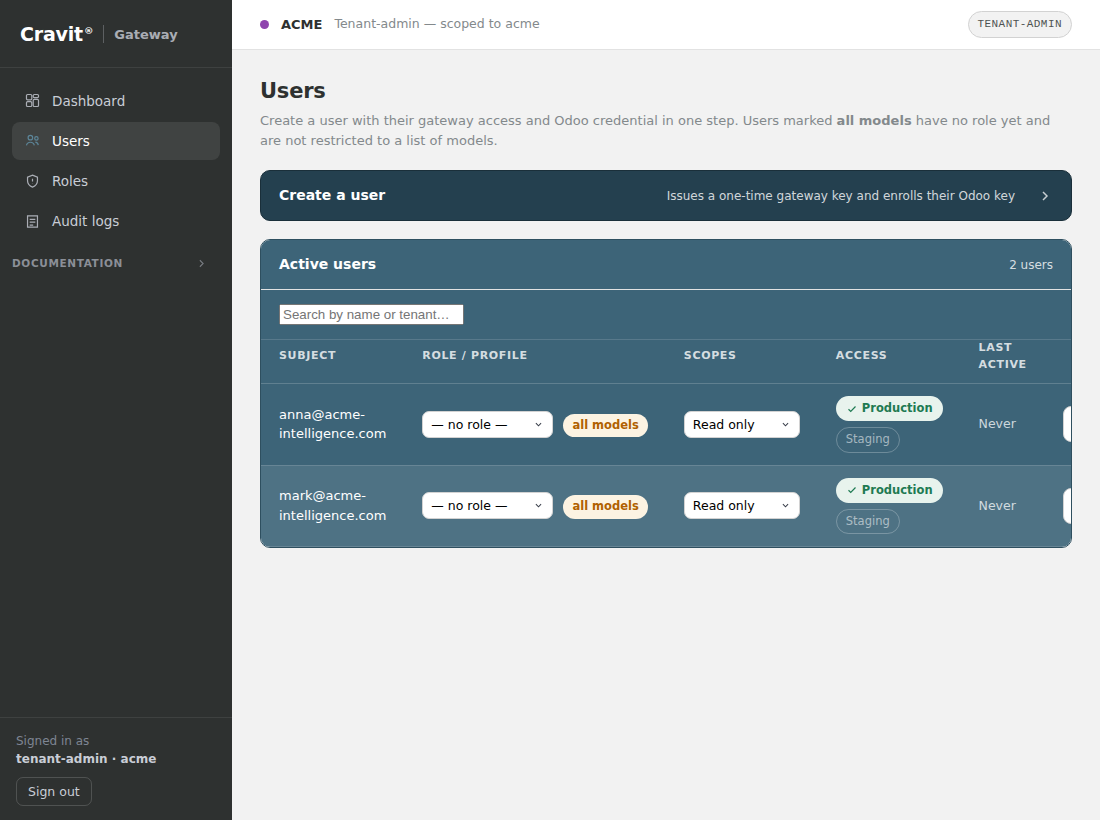Expand the Create a user panel arrow
The image size is (1100, 820).
tap(1045, 196)
